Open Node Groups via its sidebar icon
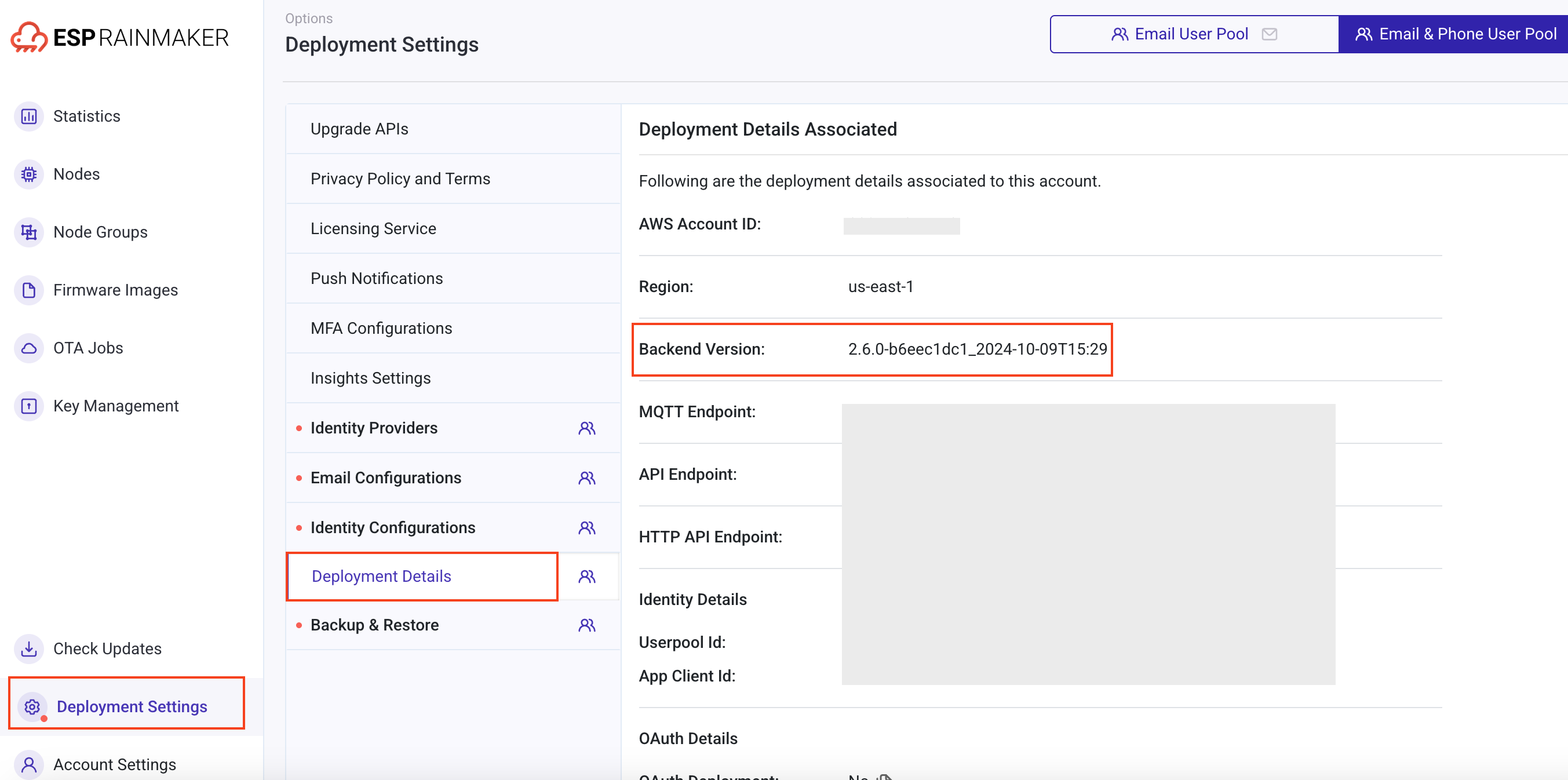 click(x=28, y=232)
